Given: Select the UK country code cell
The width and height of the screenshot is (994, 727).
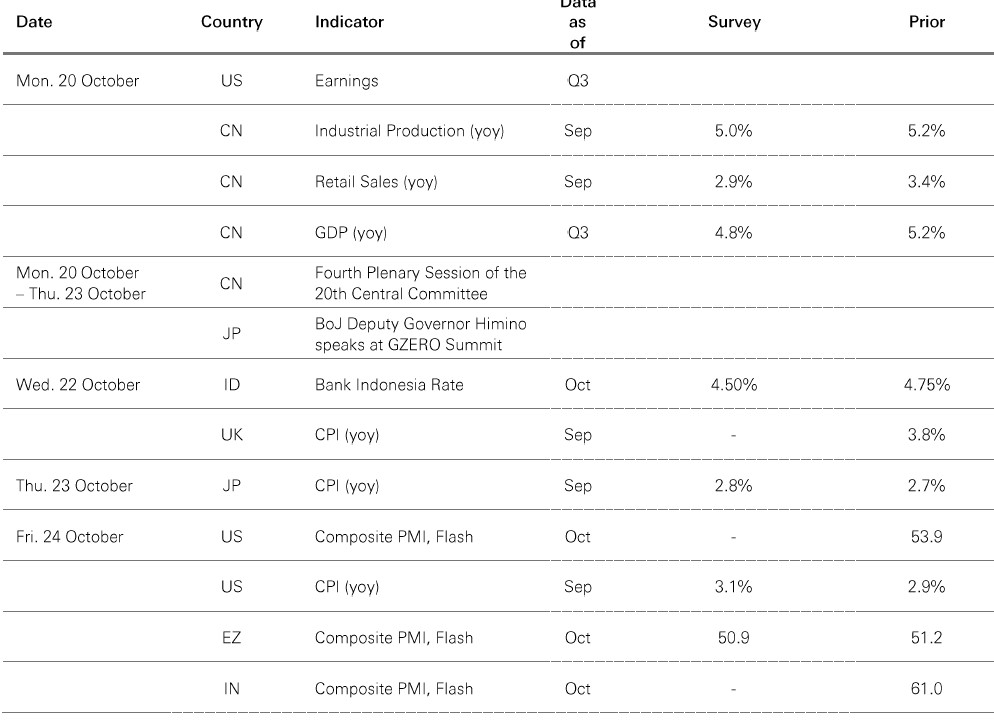Looking at the screenshot, I should [x=231, y=435].
